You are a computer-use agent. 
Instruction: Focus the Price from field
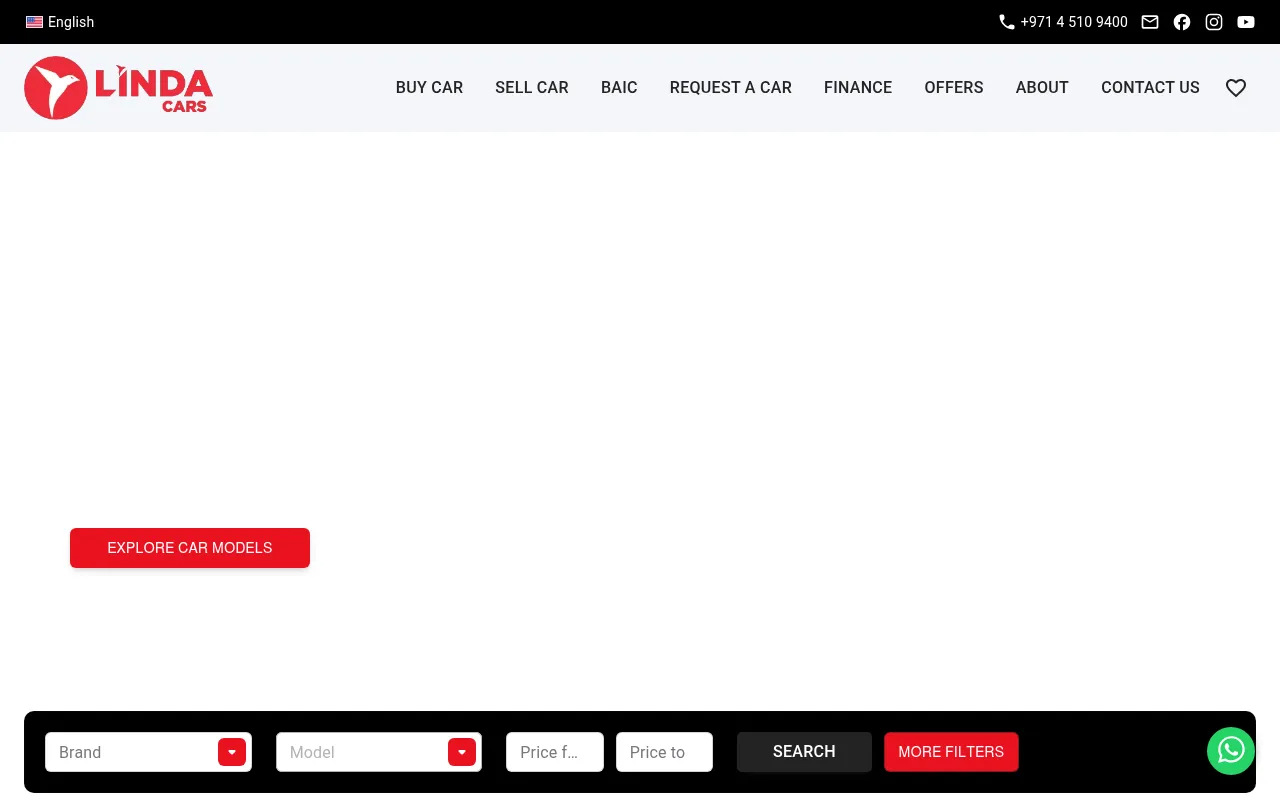pyautogui.click(x=555, y=752)
